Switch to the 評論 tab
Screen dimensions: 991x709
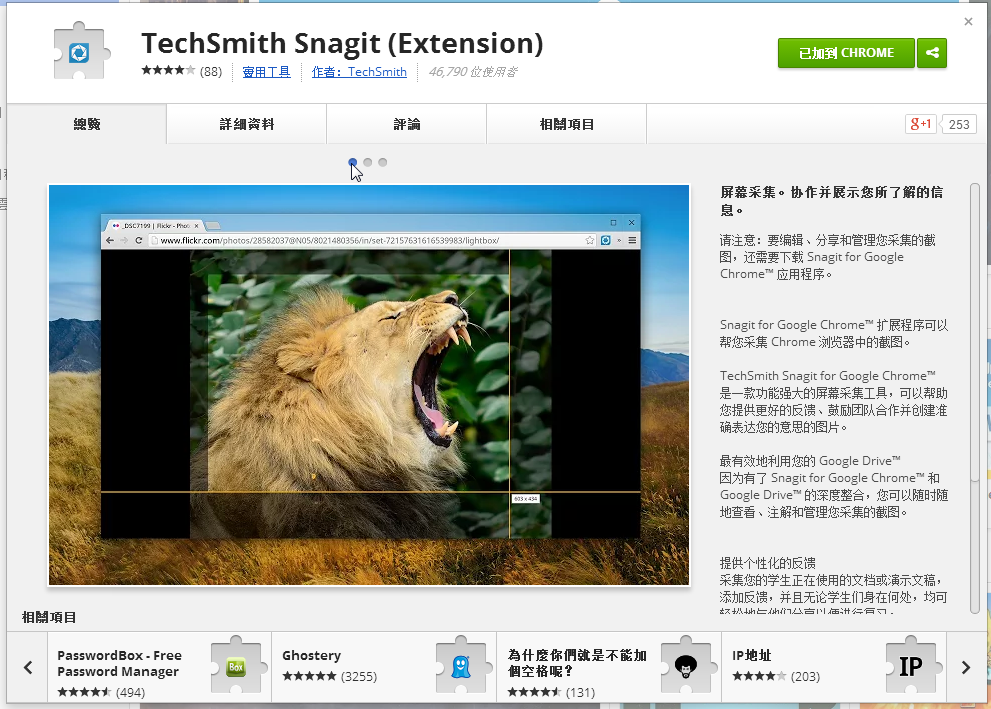click(x=406, y=124)
